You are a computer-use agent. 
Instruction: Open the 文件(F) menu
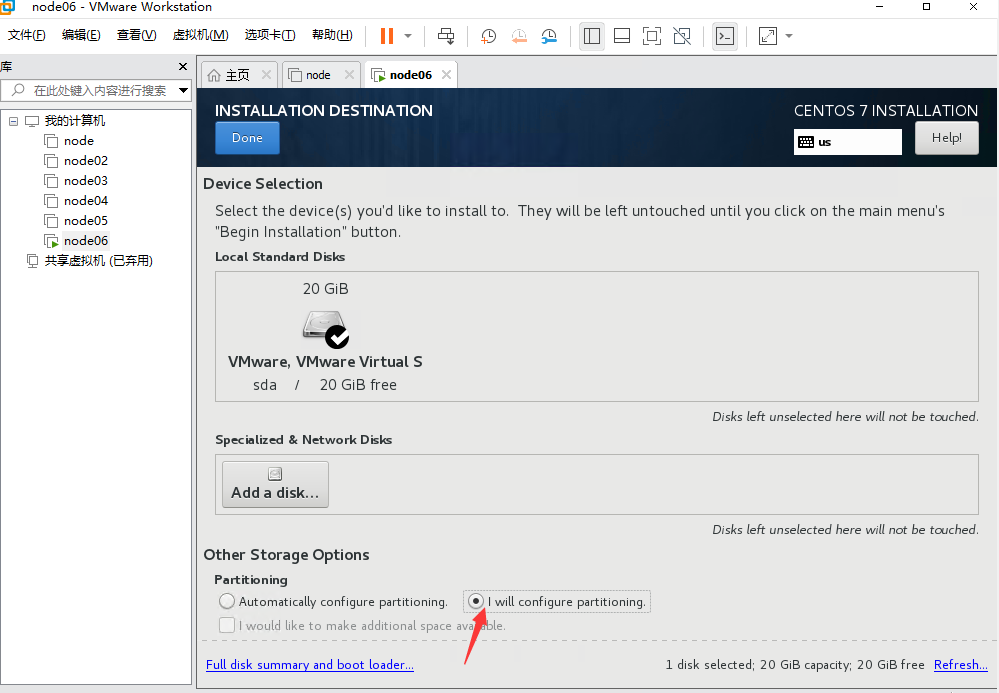[26, 35]
